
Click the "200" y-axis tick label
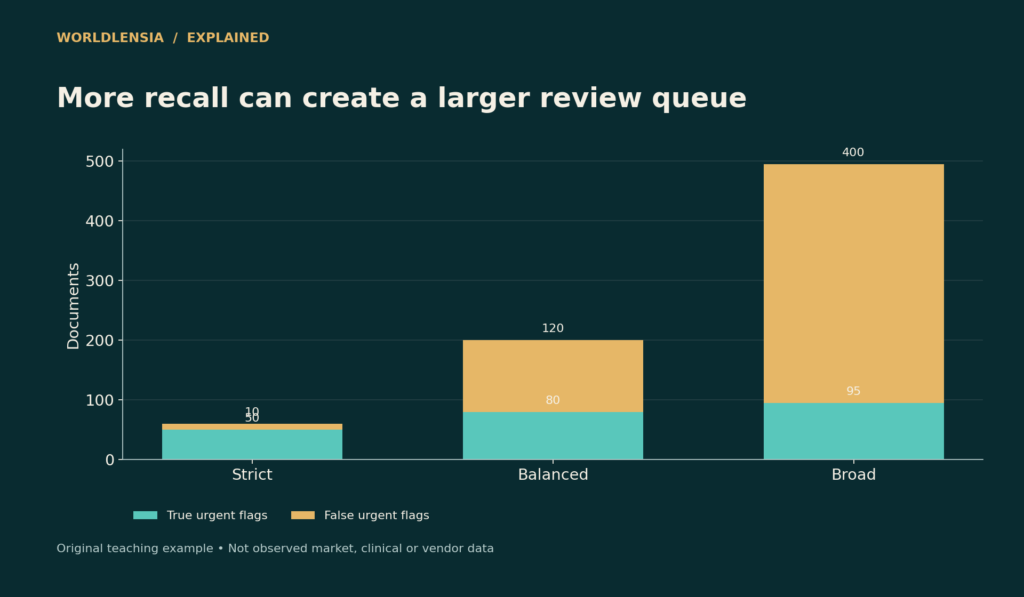click(100, 340)
